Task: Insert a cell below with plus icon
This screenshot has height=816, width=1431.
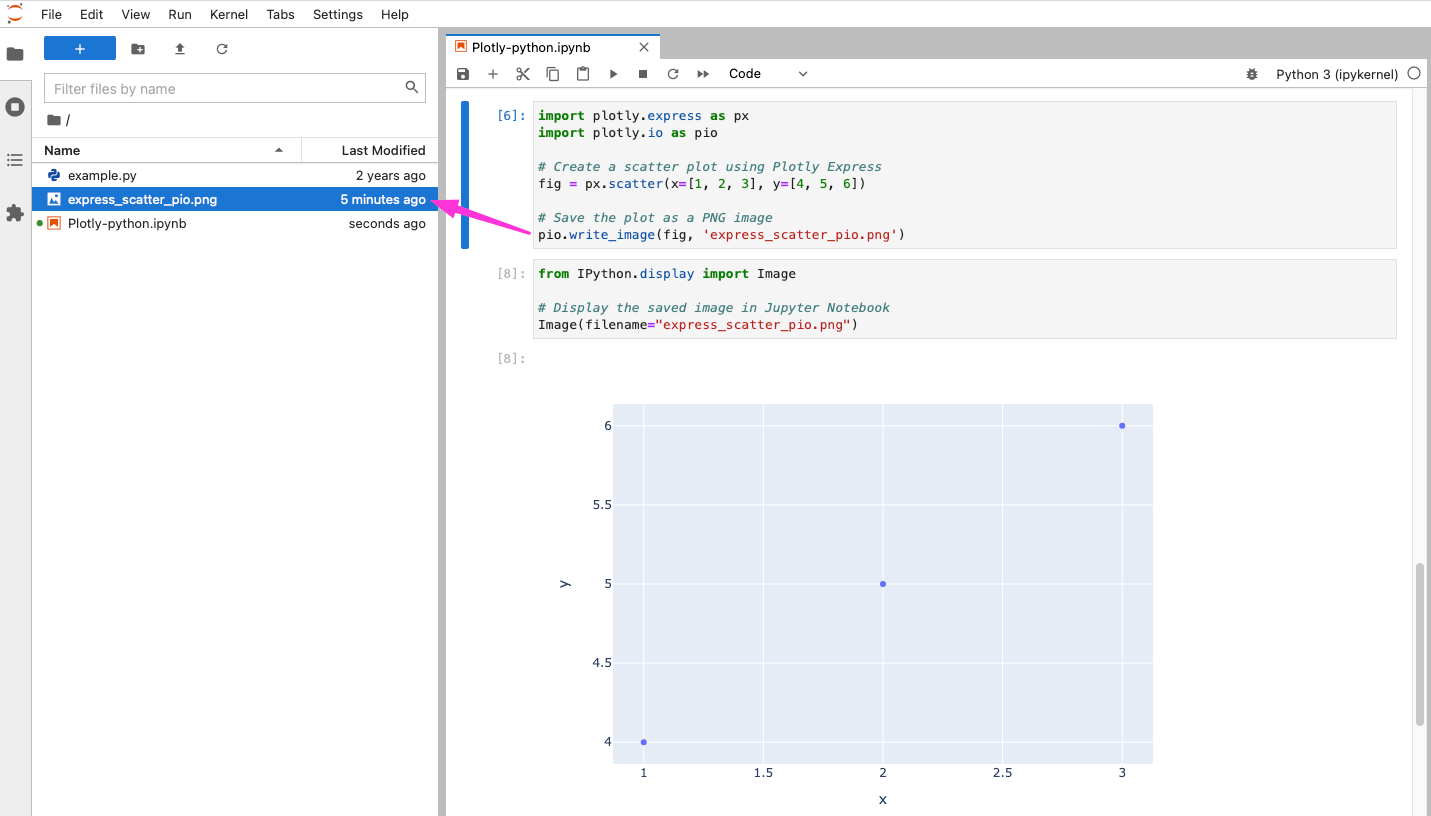Action: tap(493, 74)
